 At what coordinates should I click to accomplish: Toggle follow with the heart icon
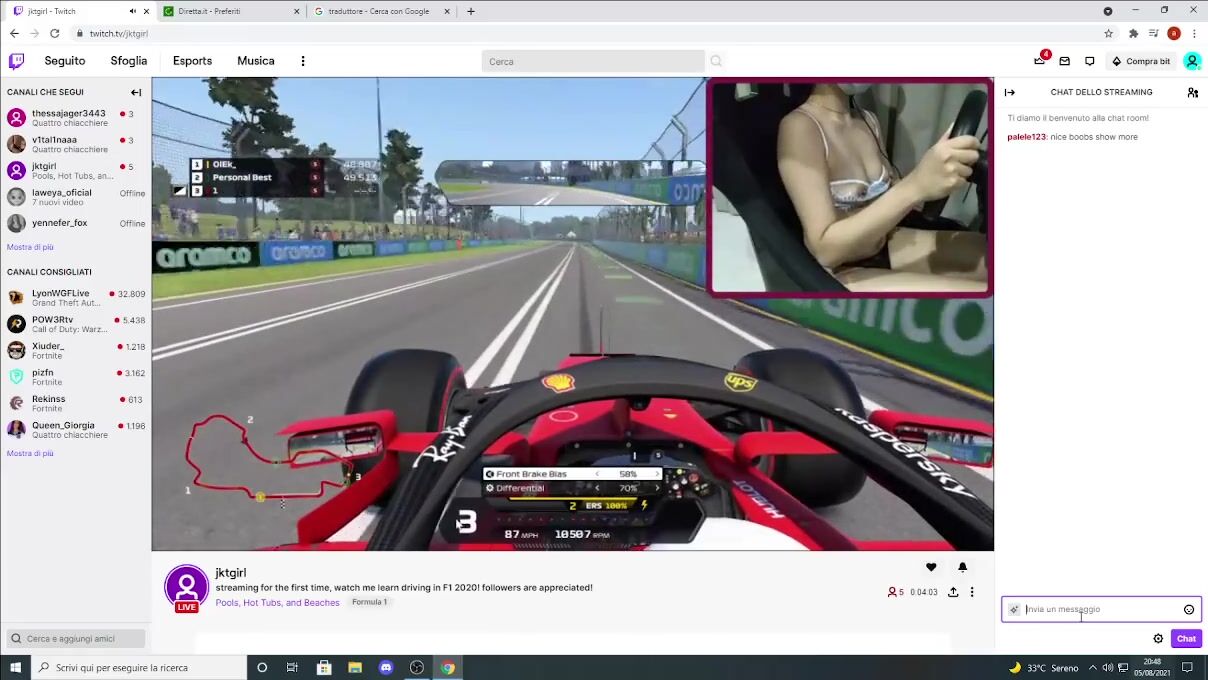(x=931, y=567)
